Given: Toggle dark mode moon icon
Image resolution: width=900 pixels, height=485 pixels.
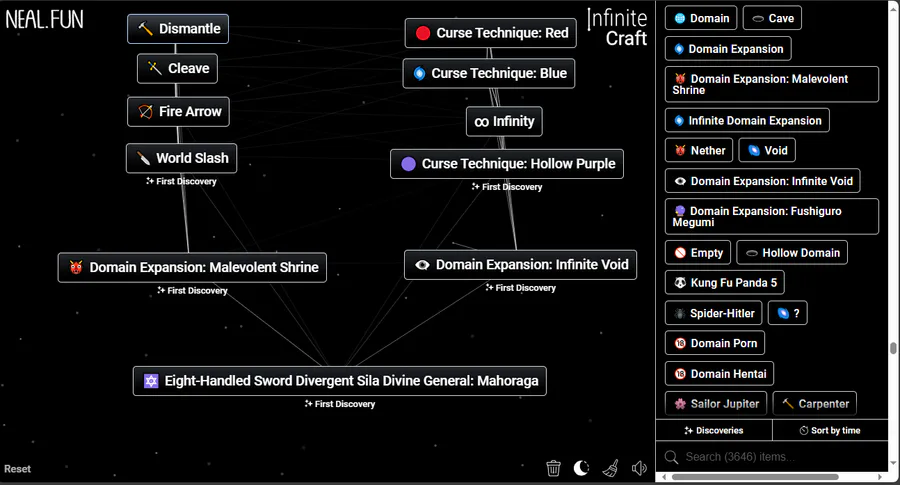Looking at the screenshot, I should point(581,468).
